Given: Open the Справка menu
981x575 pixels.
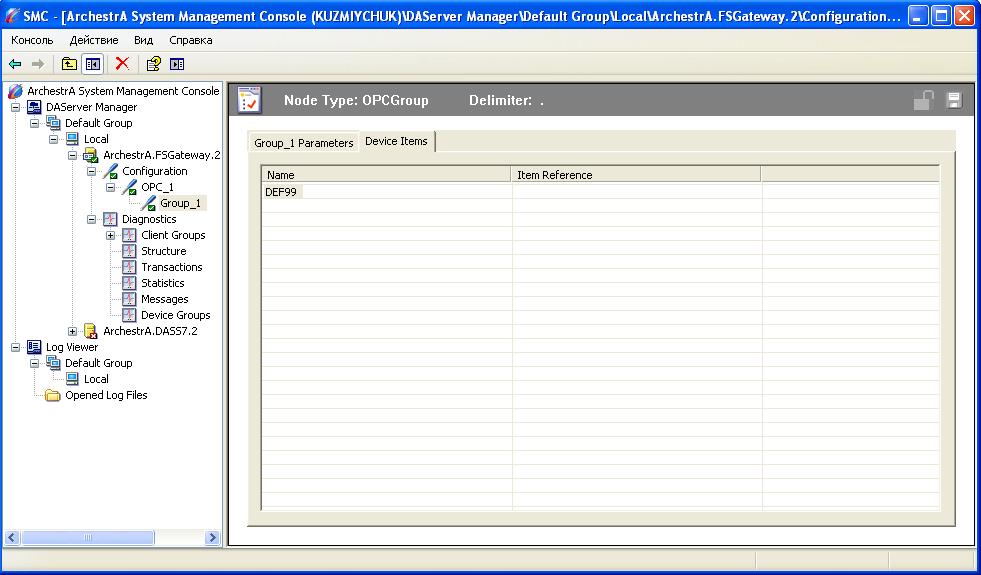Looking at the screenshot, I should [190, 40].
